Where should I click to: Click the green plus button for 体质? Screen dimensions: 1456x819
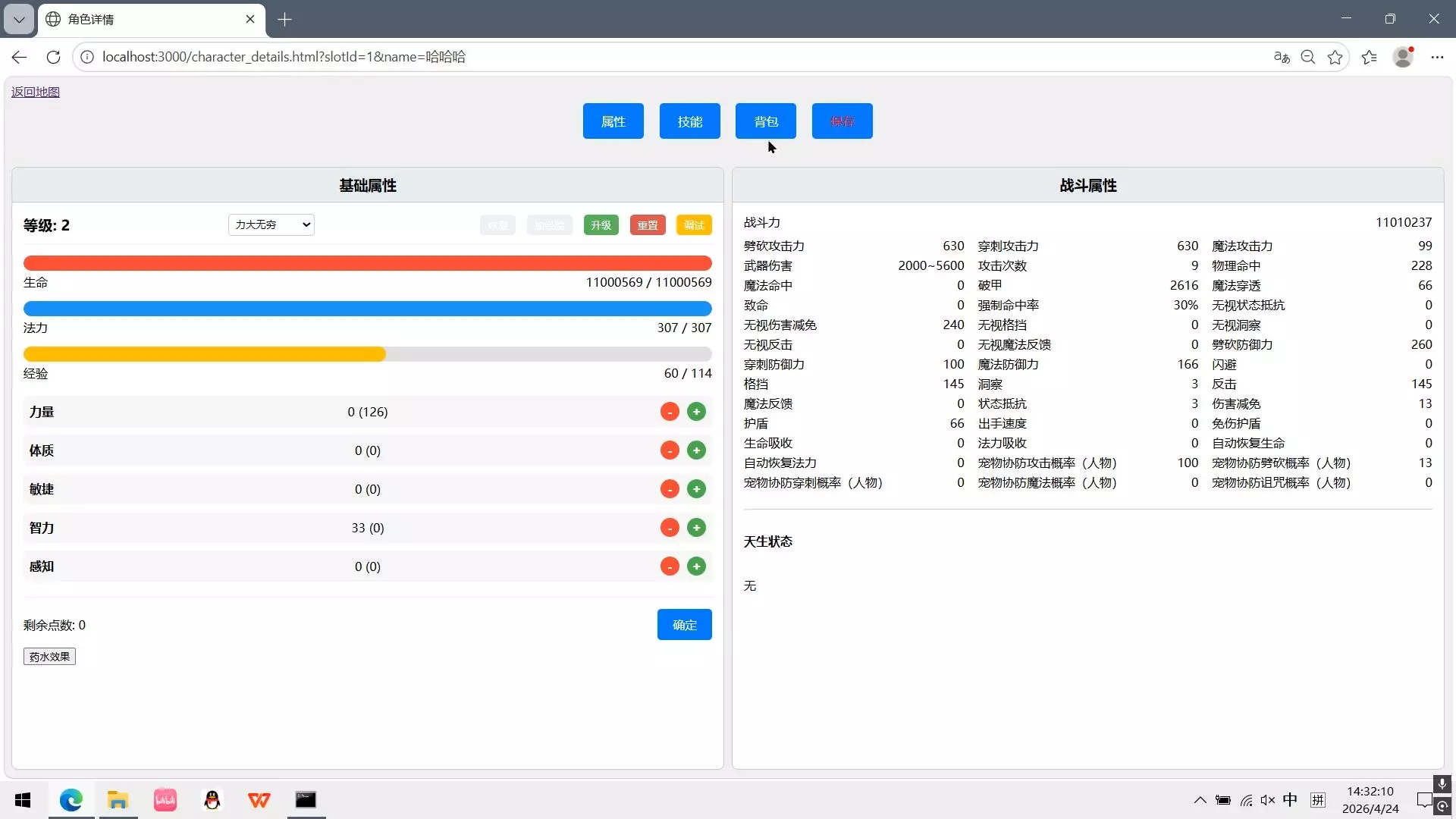[x=696, y=450]
